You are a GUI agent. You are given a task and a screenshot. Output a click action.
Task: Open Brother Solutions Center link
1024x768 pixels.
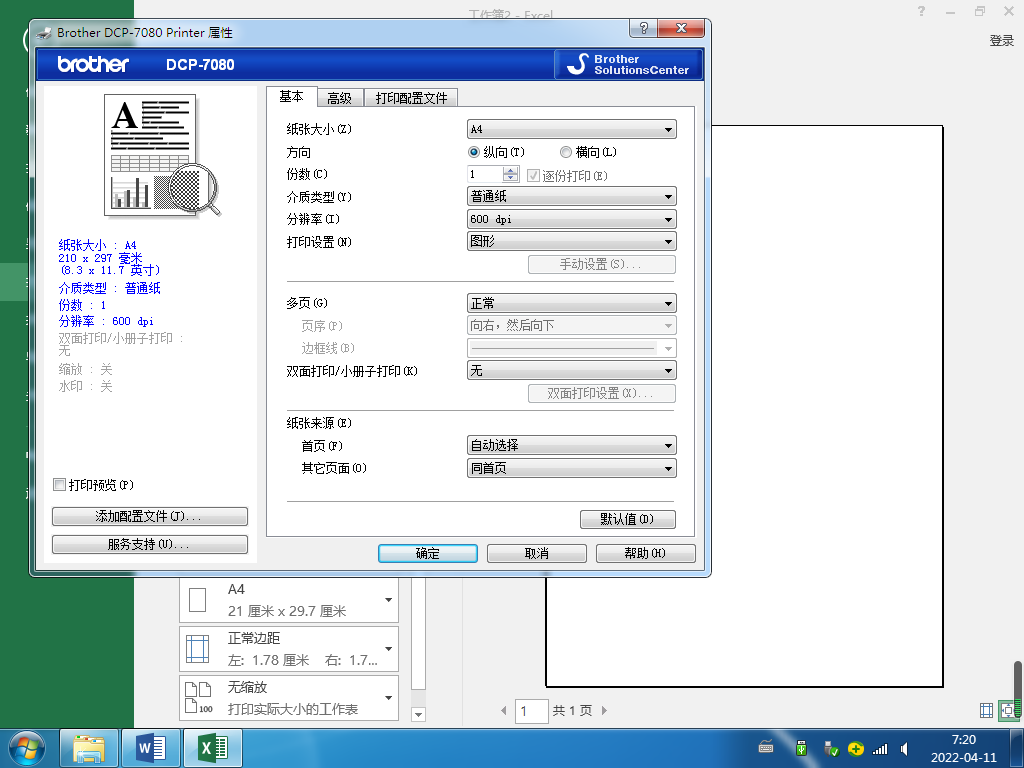[628, 65]
